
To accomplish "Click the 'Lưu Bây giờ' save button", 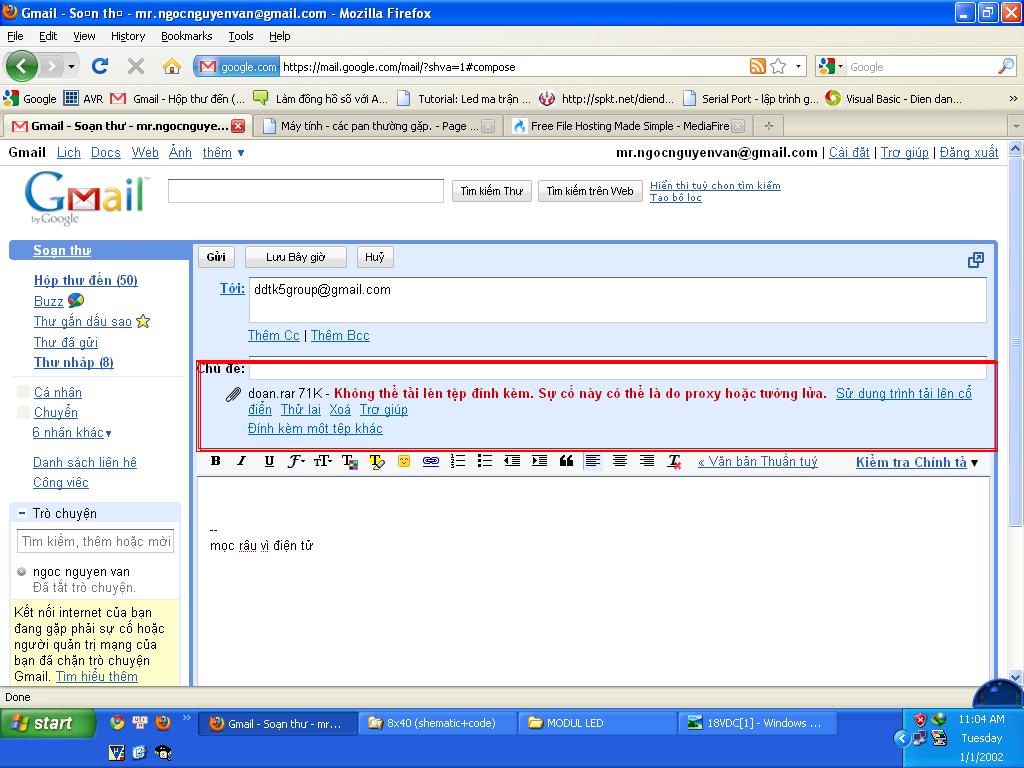I will (x=295, y=257).
